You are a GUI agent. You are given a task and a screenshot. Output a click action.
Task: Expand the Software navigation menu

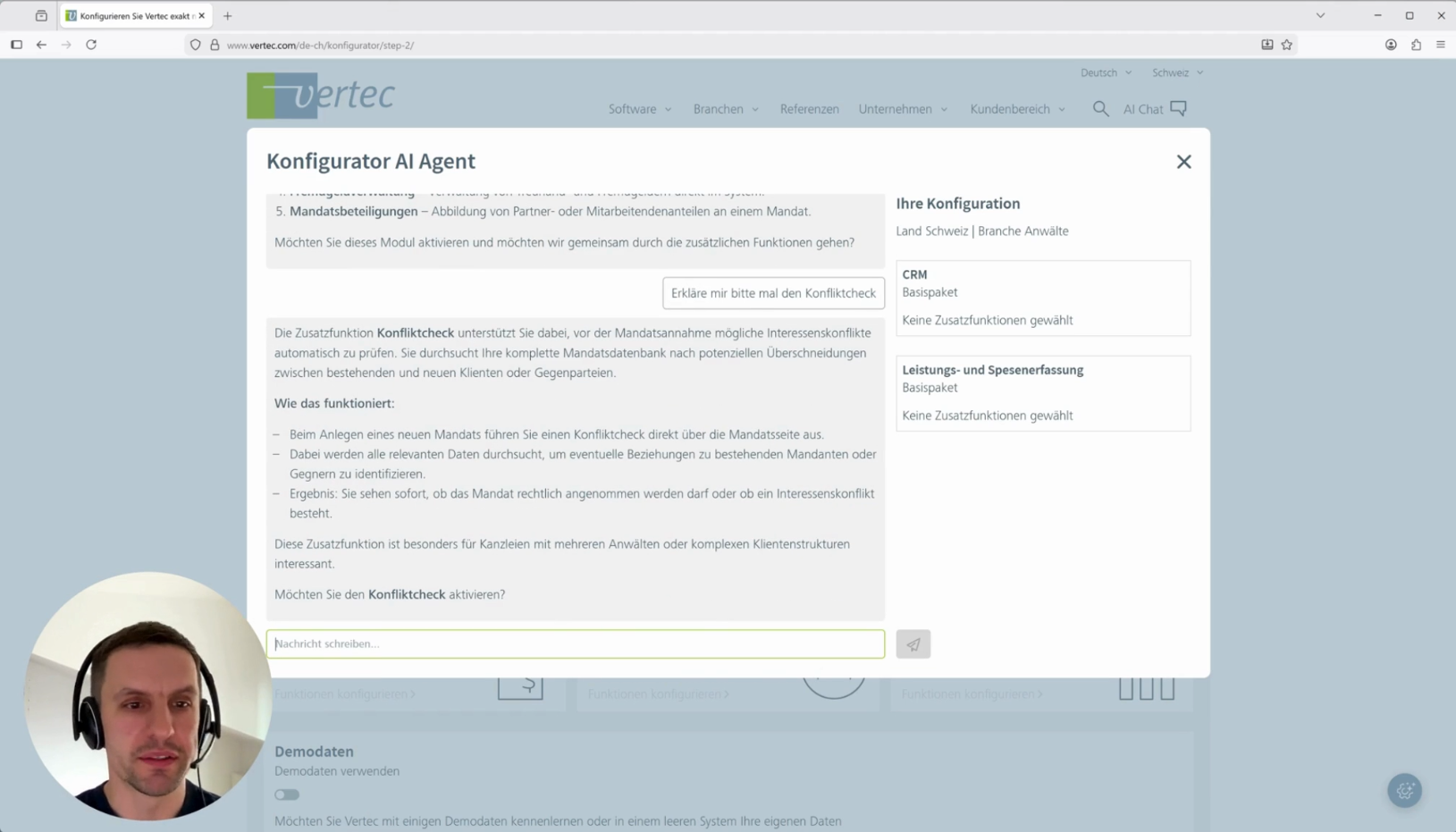pyautogui.click(x=639, y=109)
